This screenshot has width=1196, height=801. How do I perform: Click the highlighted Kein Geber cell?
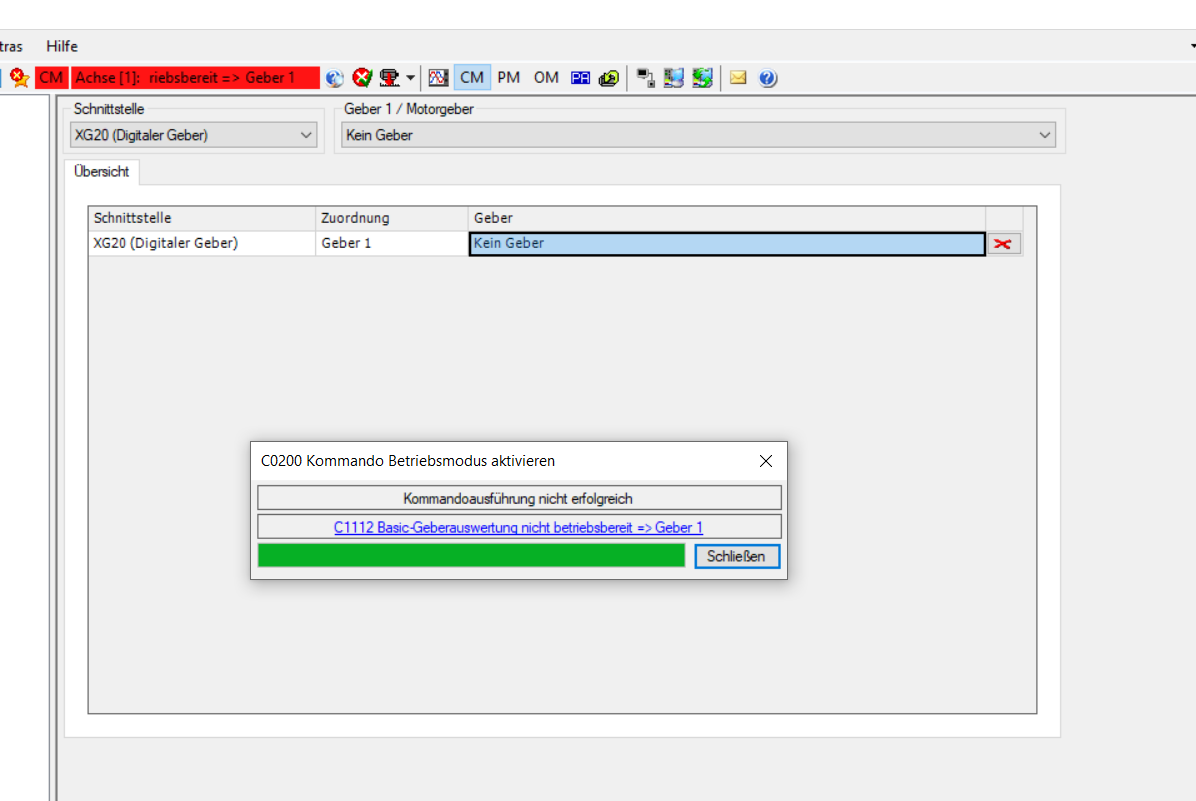pyautogui.click(x=727, y=243)
